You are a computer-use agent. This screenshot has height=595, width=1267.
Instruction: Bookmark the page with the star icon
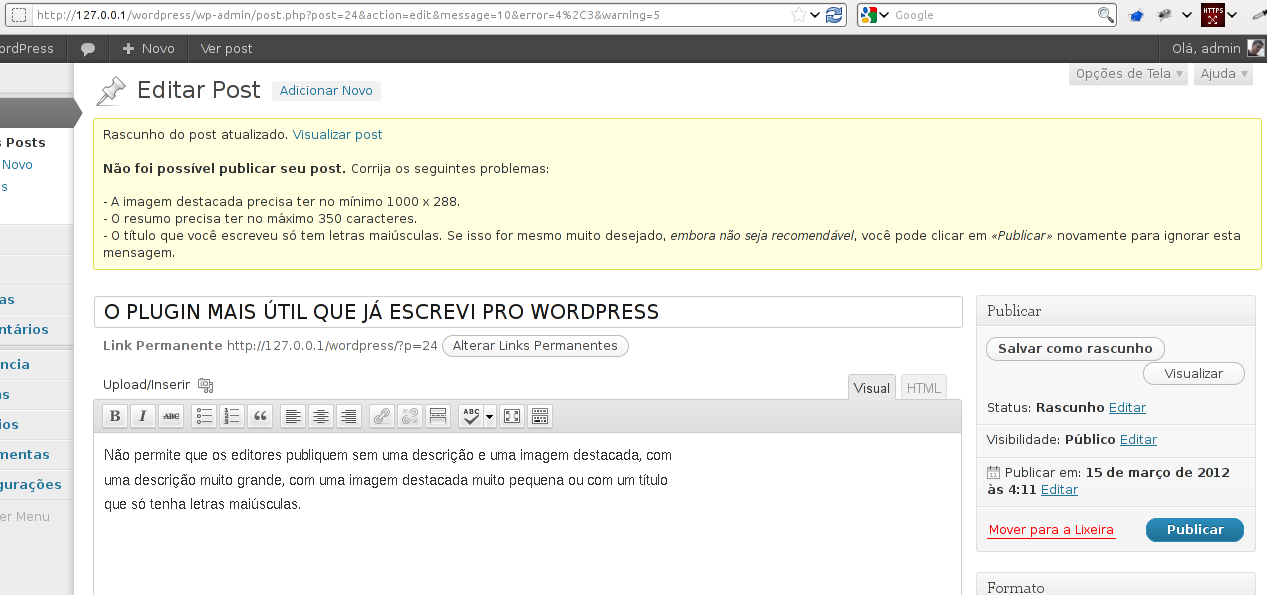tap(798, 15)
